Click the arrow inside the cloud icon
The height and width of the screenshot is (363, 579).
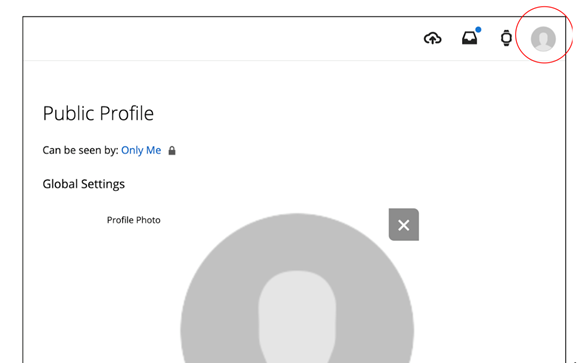(x=432, y=40)
